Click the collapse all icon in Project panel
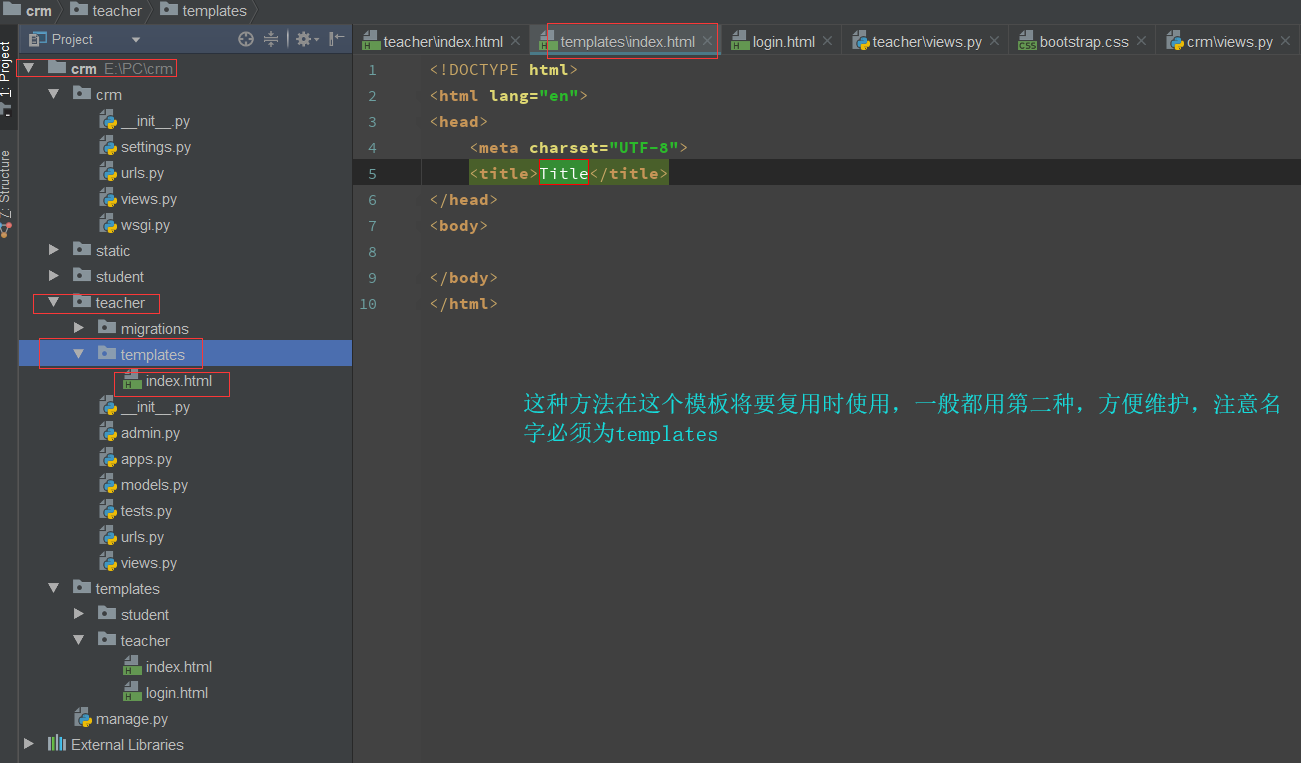 (x=271, y=39)
